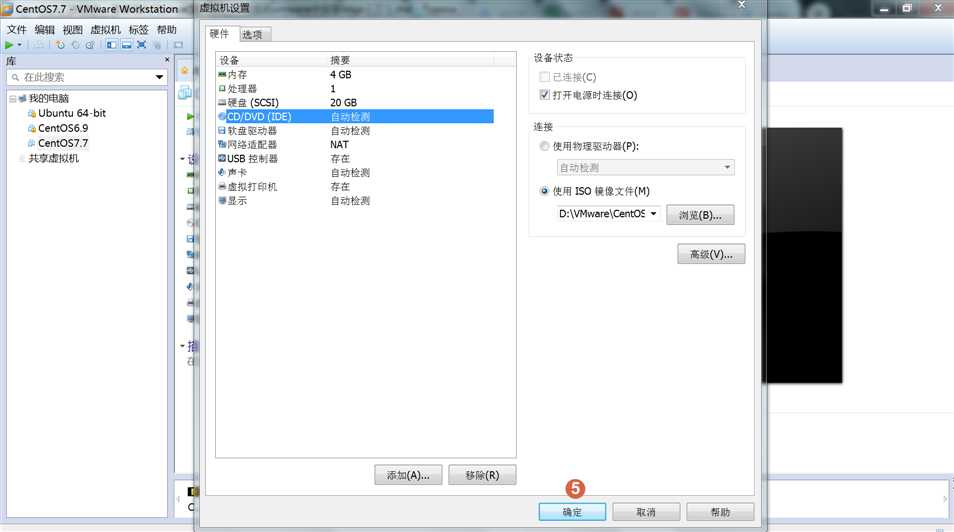
Task: Toggle 打开电源时连接(O) checkbox
Action: [545, 95]
